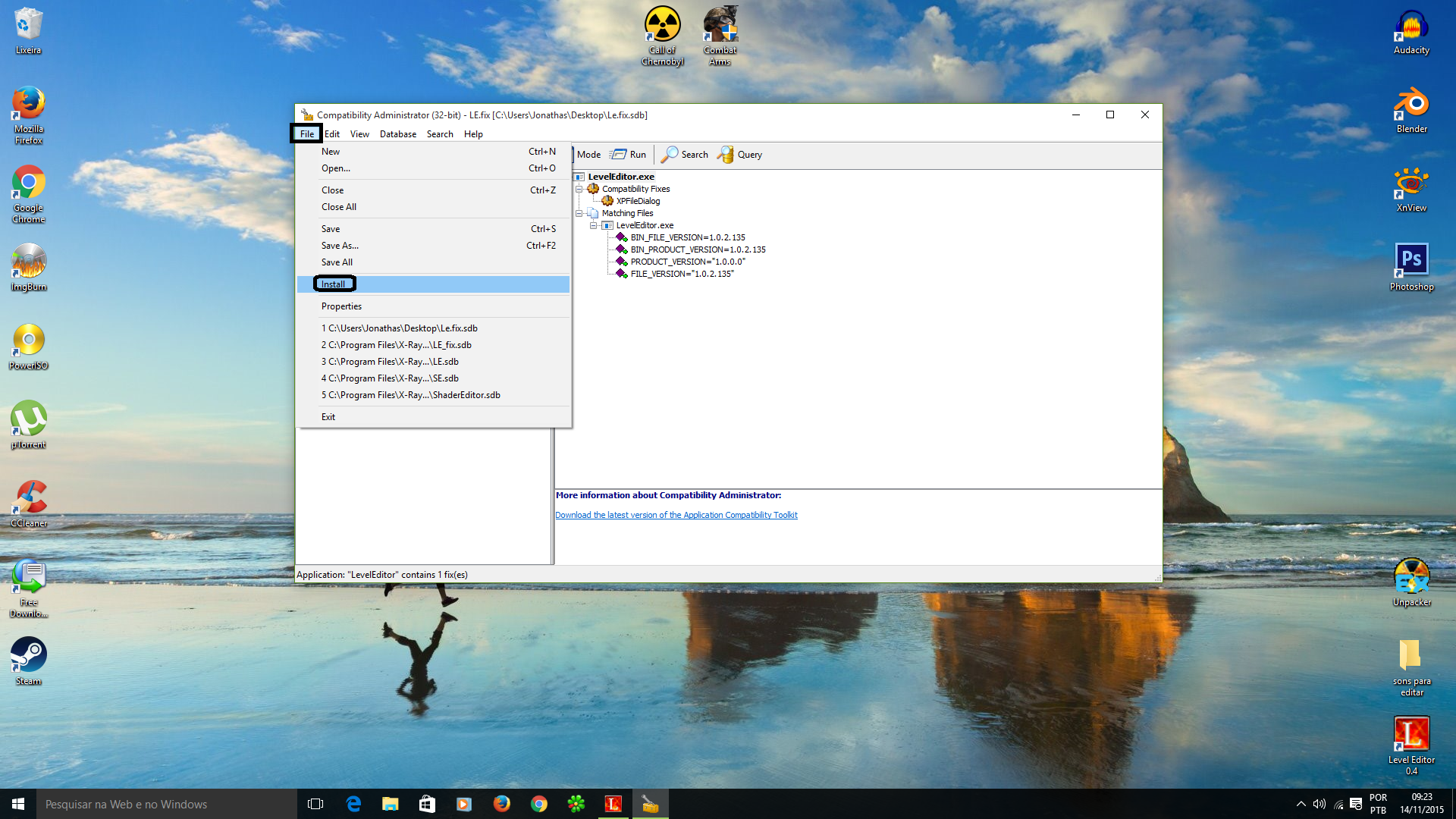Image resolution: width=1456 pixels, height=819 pixels.
Task: Choose Install from the File menu
Action: tap(433, 284)
